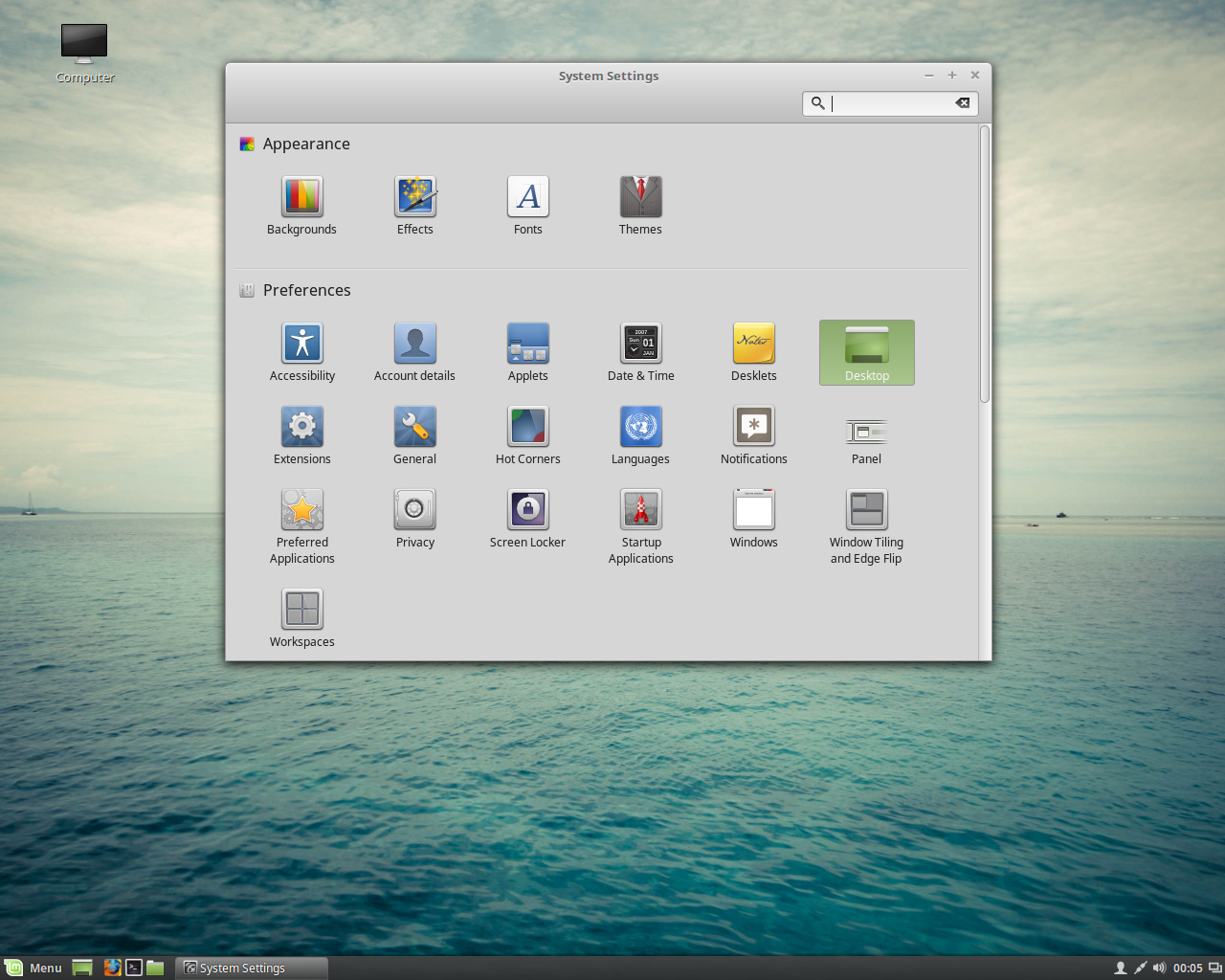Click the Computer desktop icon
Screen dimensions: 1225x980
[x=85, y=54]
